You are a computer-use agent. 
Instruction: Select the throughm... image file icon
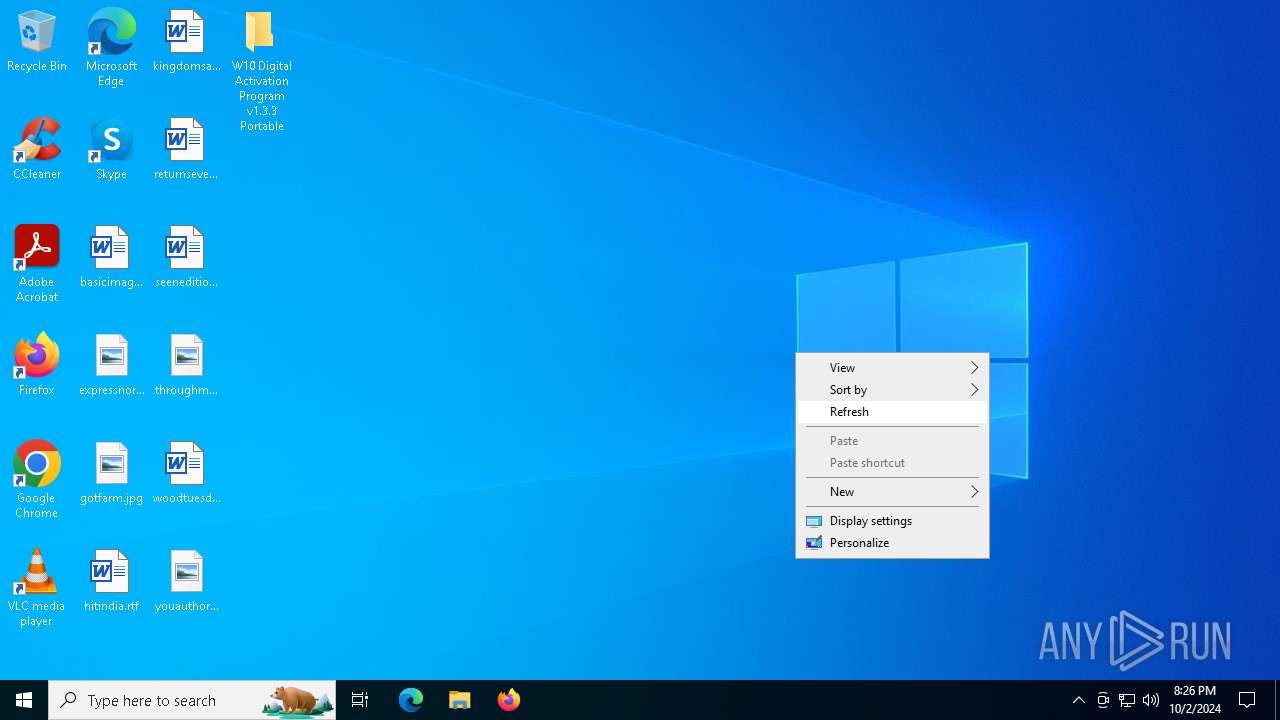click(186, 366)
